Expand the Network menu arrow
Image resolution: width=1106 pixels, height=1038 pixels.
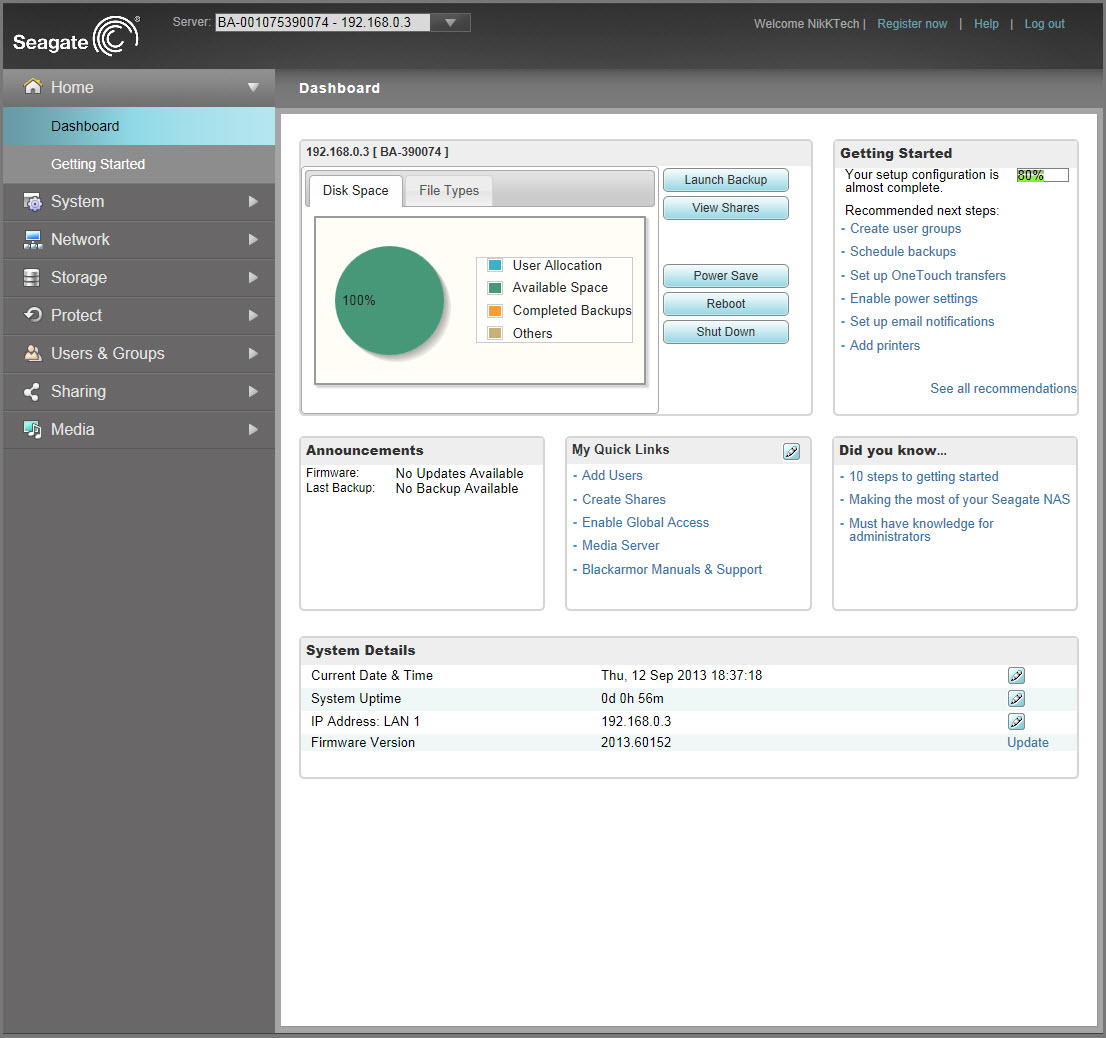pyautogui.click(x=253, y=240)
